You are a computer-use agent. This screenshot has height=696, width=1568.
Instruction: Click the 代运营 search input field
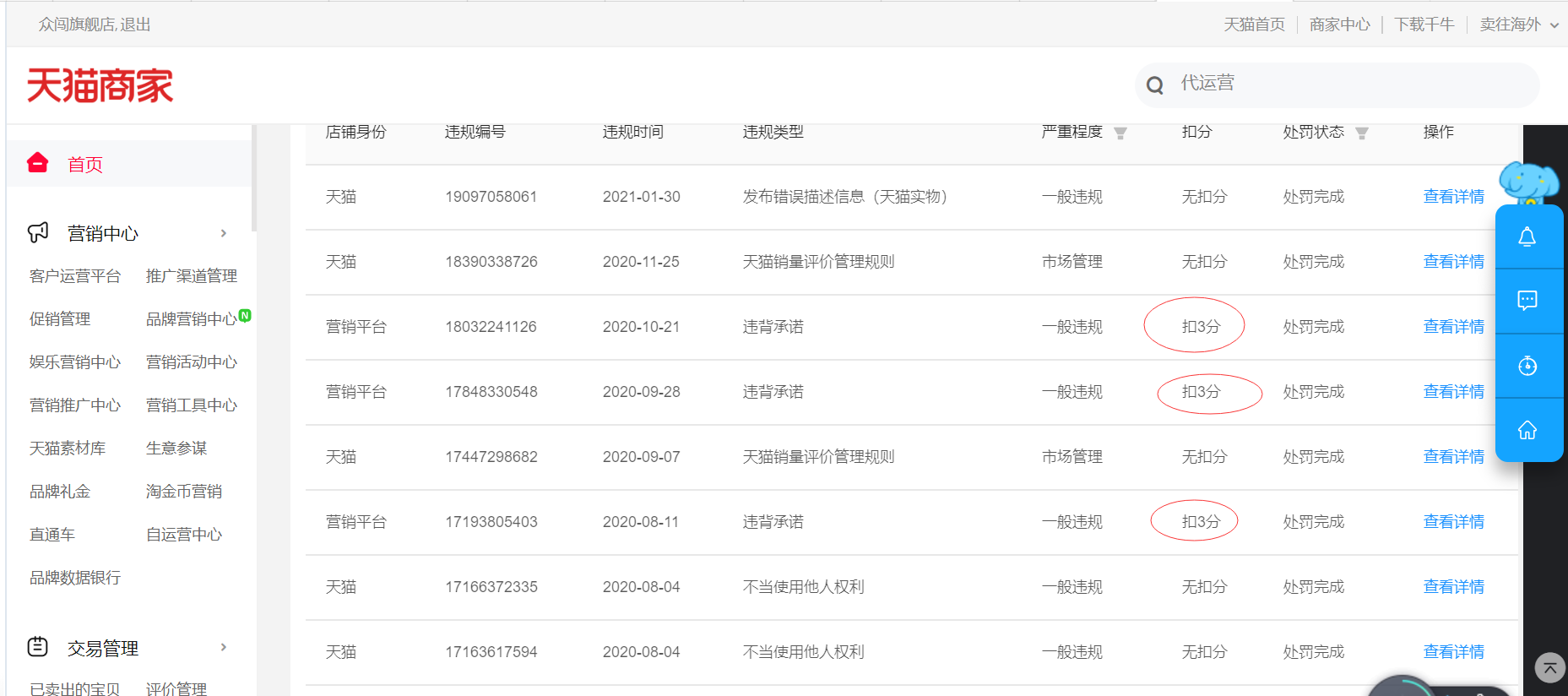[1337, 84]
